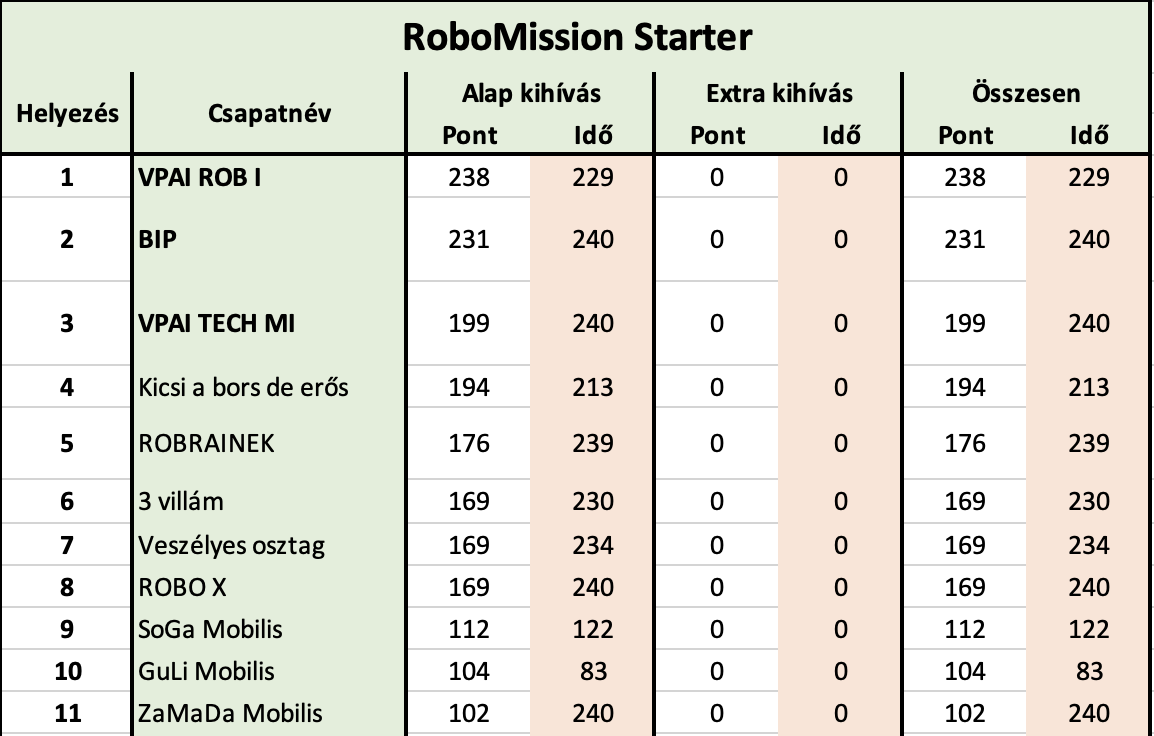
Task: Select the Kicsi a bors de erős cell
Action: click(x=269, y=387)
